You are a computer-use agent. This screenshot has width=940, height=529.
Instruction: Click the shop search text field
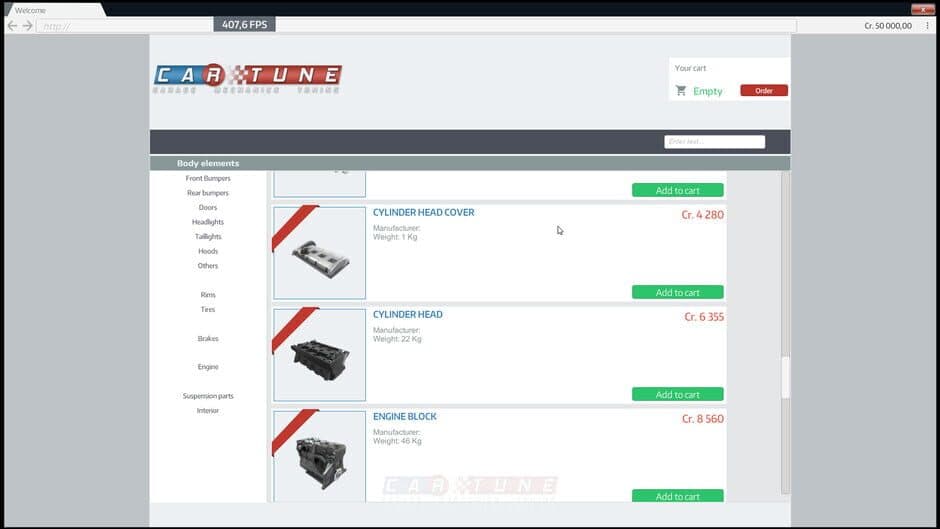click(714, 142)
